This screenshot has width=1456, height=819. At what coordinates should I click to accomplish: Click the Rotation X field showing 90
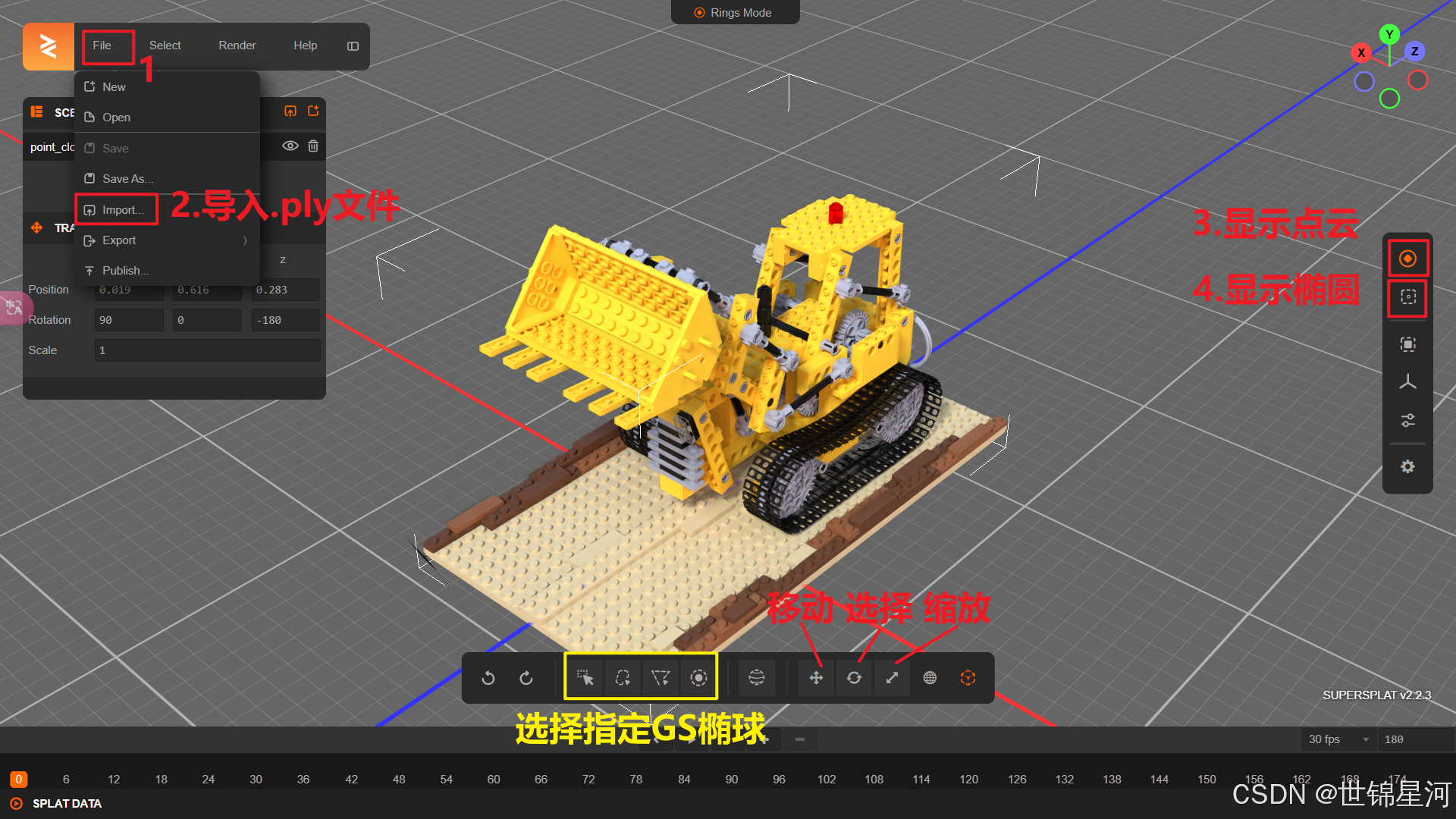click(129, 320)
